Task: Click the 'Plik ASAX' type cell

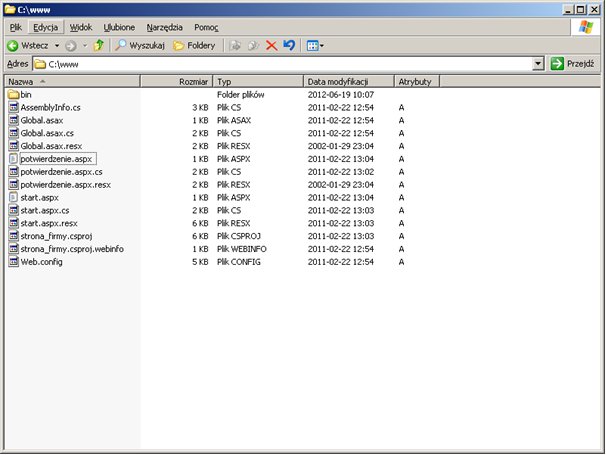Action: (234, 120)
